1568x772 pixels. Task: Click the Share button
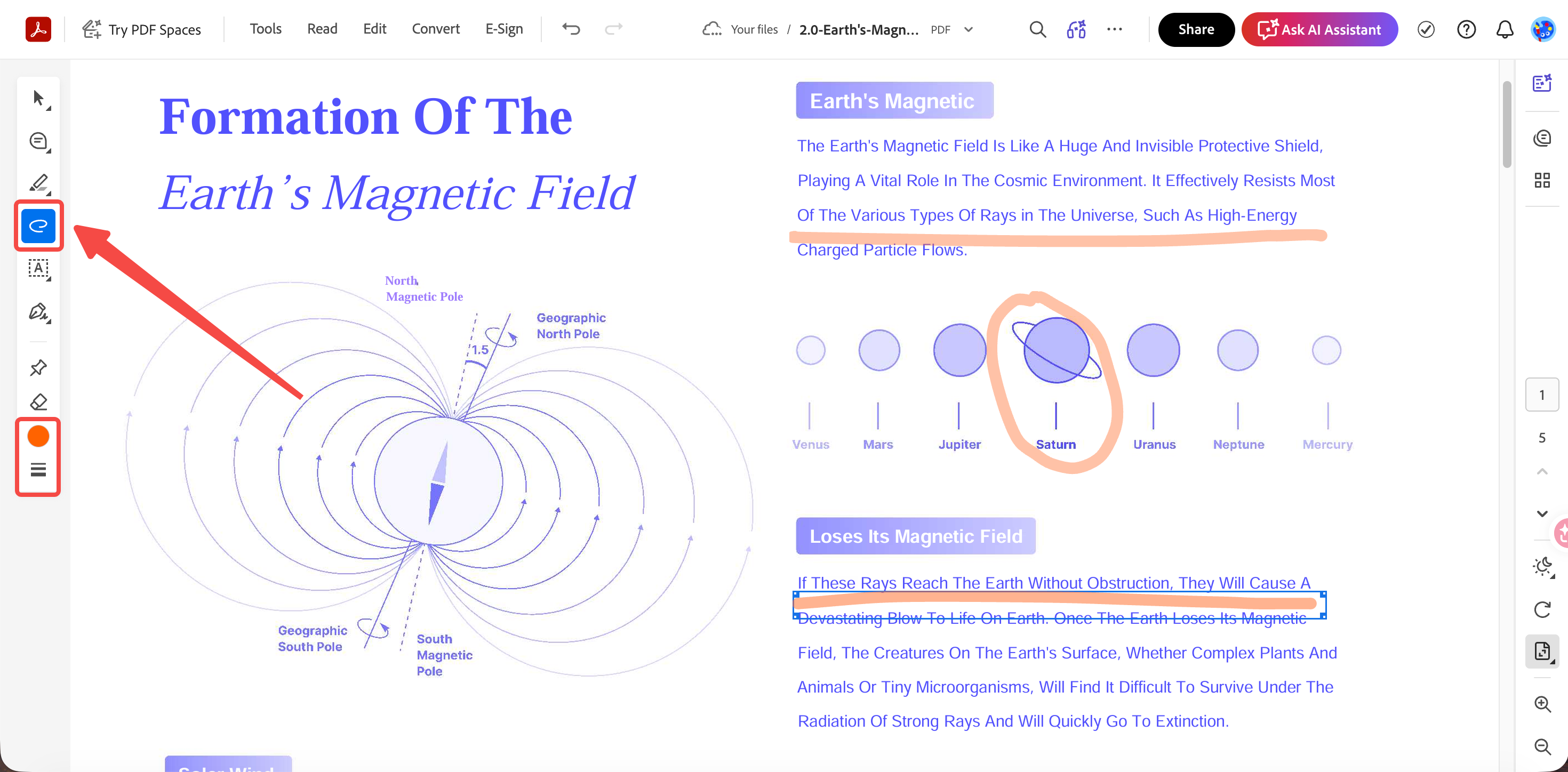click(1196, 29)
